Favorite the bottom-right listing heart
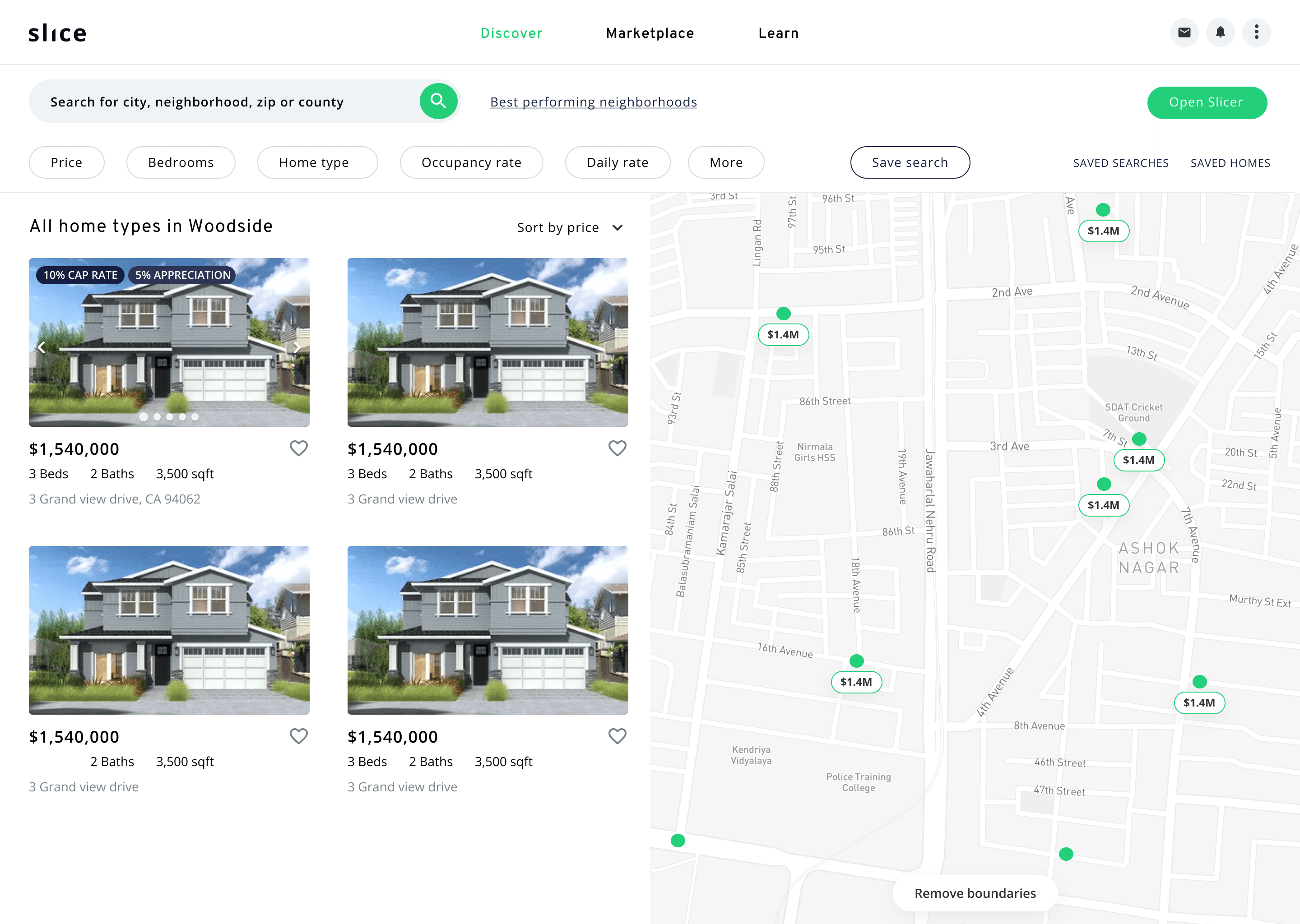Image resolution: width=1300 pixels, height=924 pixels. [x=617, y=736]
